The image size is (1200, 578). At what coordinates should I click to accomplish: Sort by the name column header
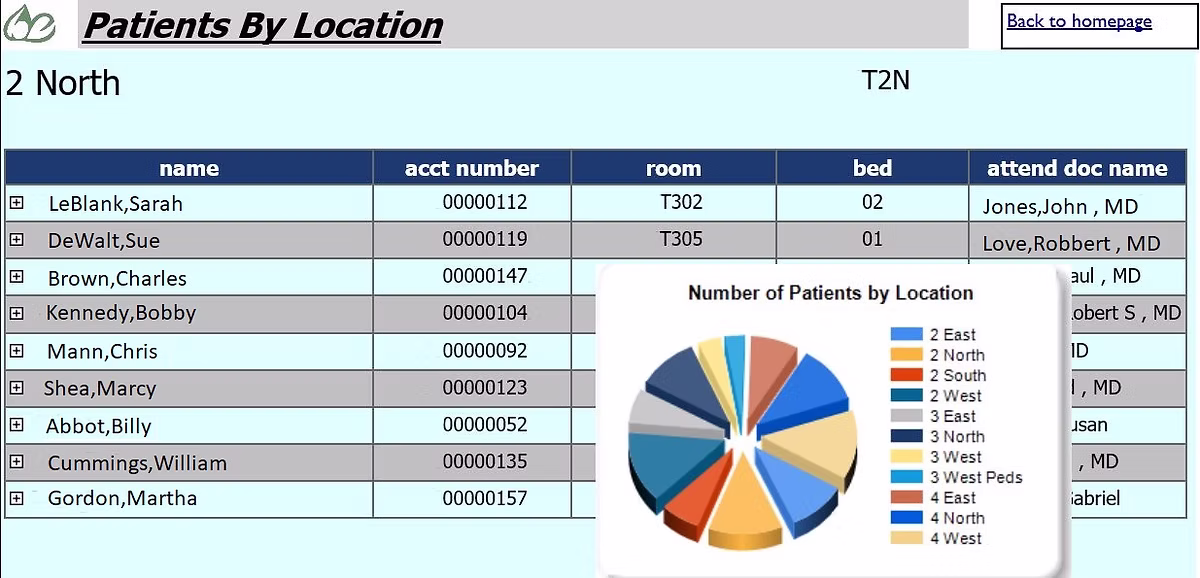point(189,168)
